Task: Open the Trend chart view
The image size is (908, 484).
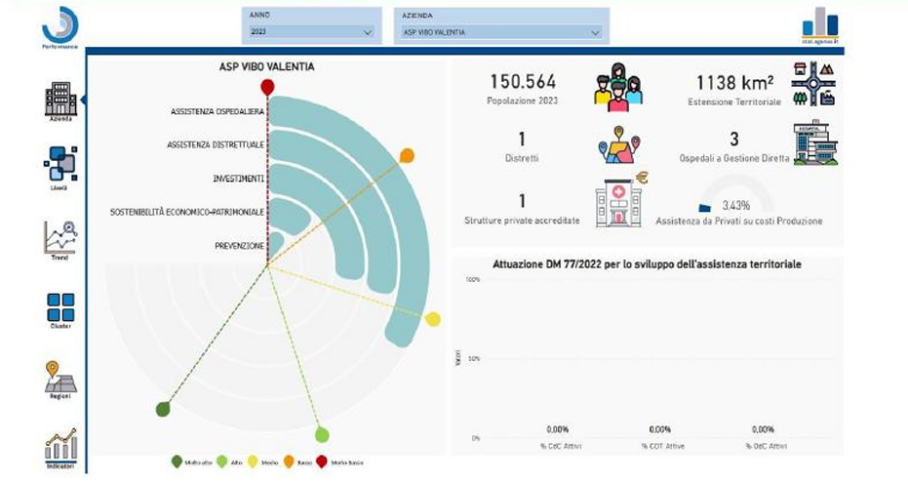Action: [60, 238]
